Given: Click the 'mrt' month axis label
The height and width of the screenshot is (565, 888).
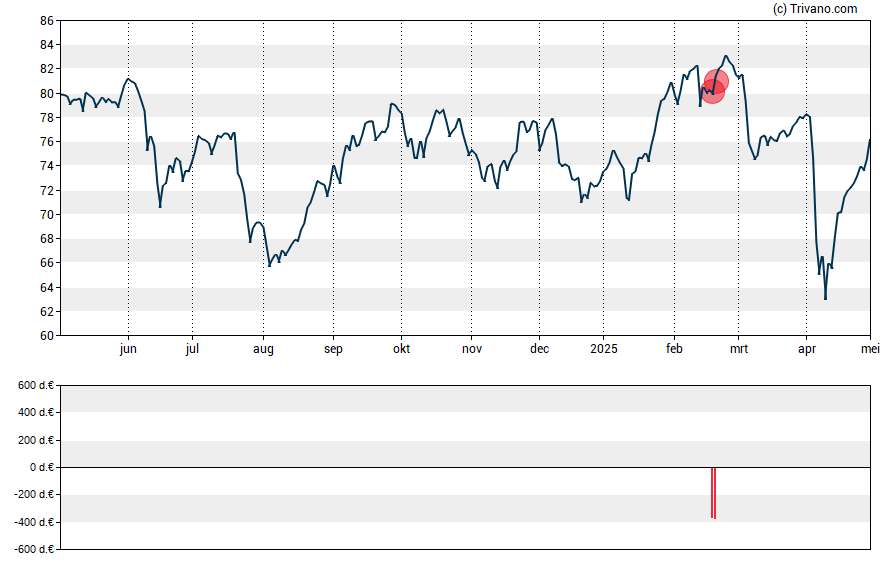Looking at the screenshot, I should [x=738, y=349].
